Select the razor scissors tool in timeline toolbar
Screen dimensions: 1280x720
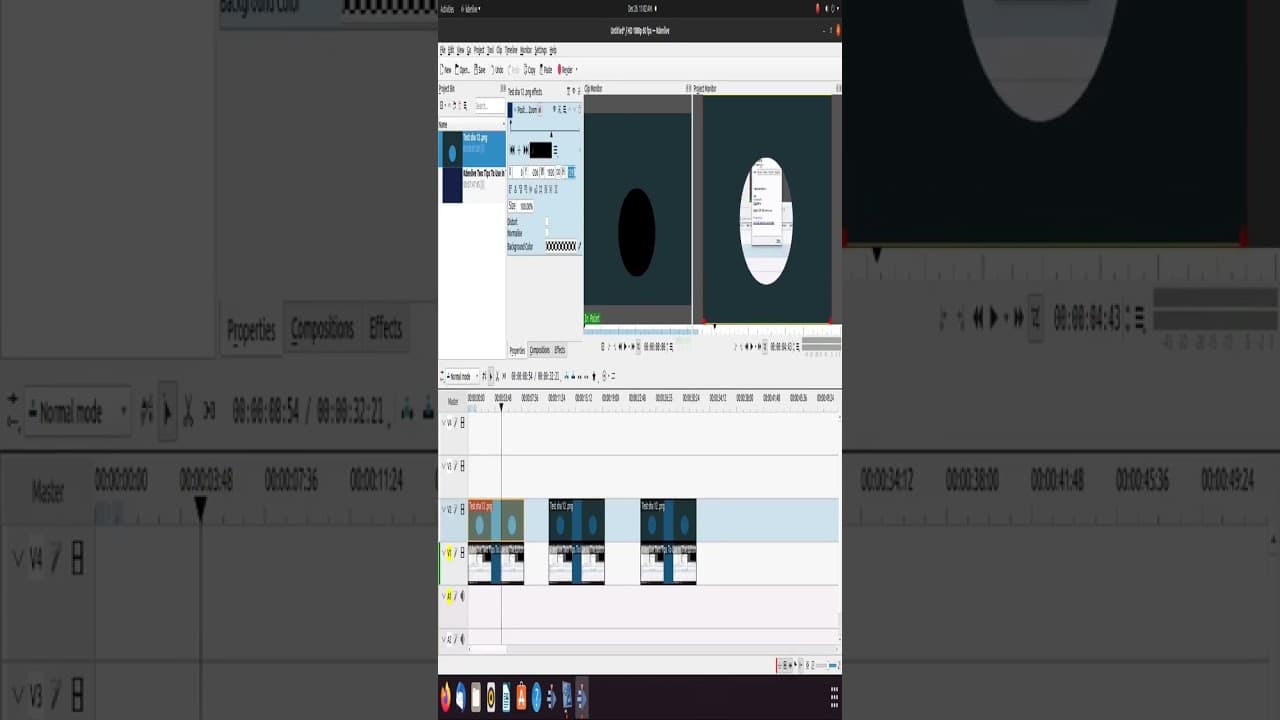497,376
